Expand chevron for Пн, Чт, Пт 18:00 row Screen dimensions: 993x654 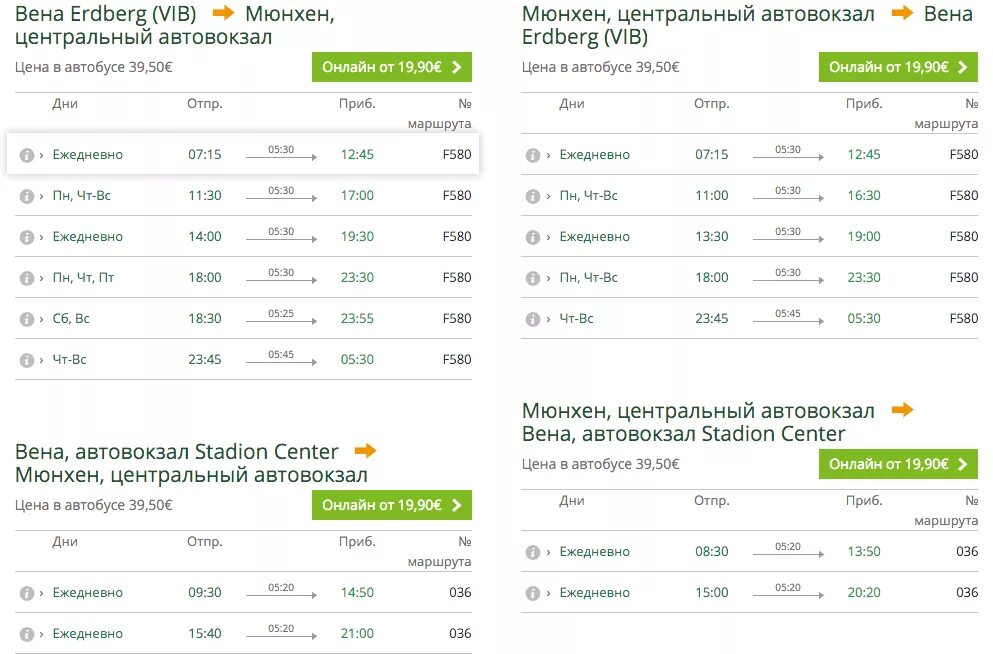click(x=41, y=278)
